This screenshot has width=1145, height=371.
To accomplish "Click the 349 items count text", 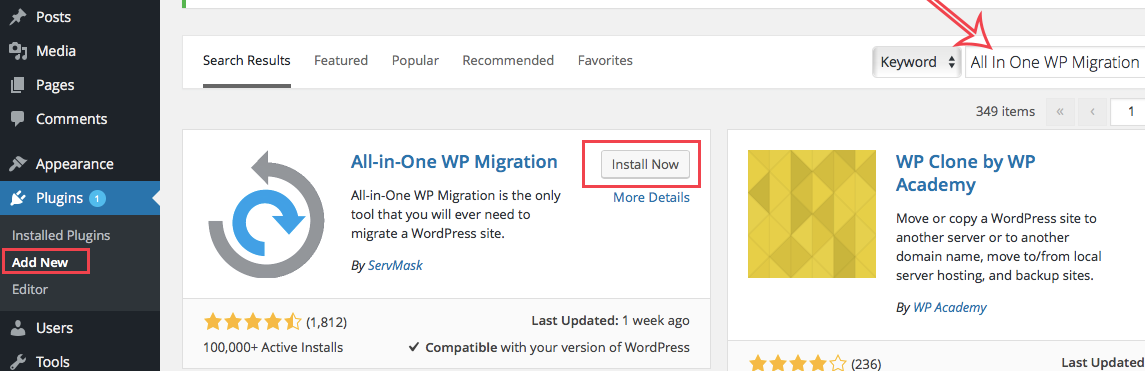I will click(1005, 112).
